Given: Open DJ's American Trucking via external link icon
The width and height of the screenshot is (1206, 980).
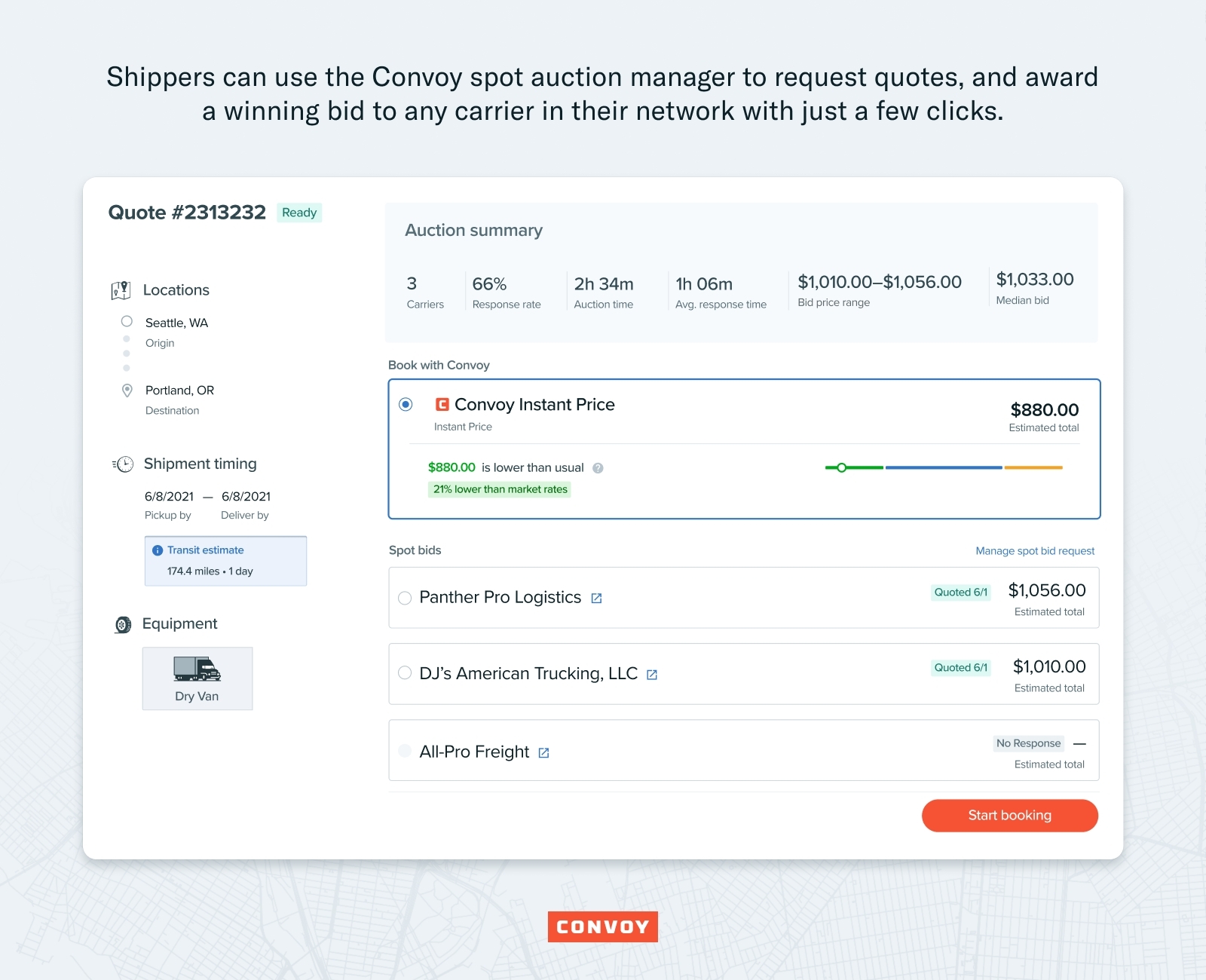Looking at the screenshot, I should click(x=651, y=674).
